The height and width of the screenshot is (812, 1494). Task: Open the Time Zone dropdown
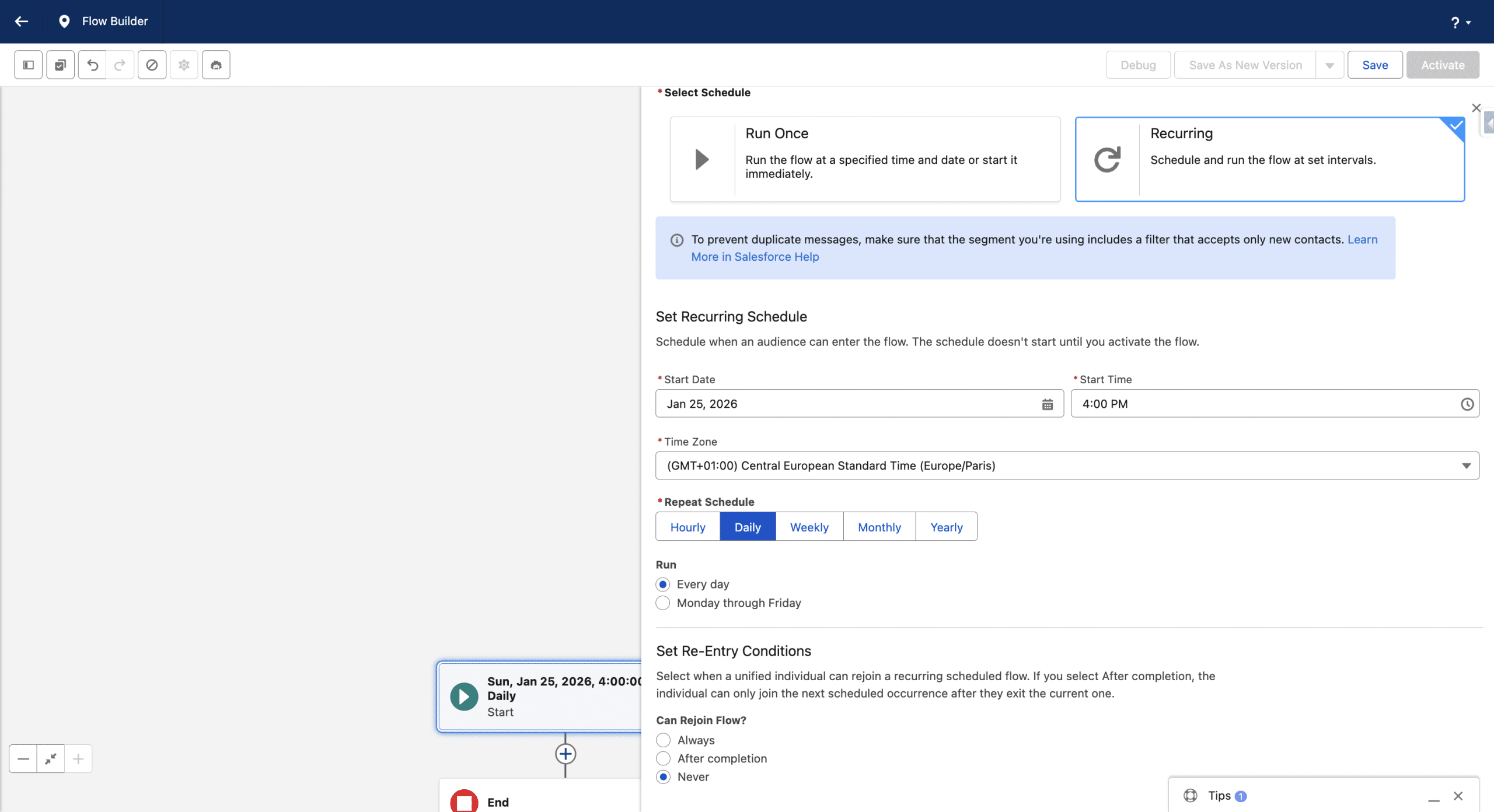coord(1067,466)
